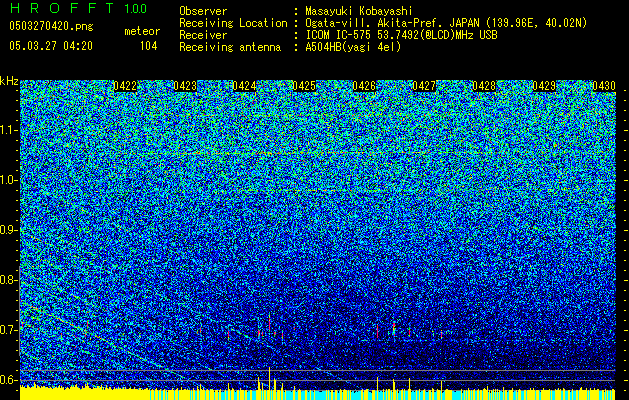629x400 pixels.
Task: Click the meteor count value 104
Action: [148, 46]
